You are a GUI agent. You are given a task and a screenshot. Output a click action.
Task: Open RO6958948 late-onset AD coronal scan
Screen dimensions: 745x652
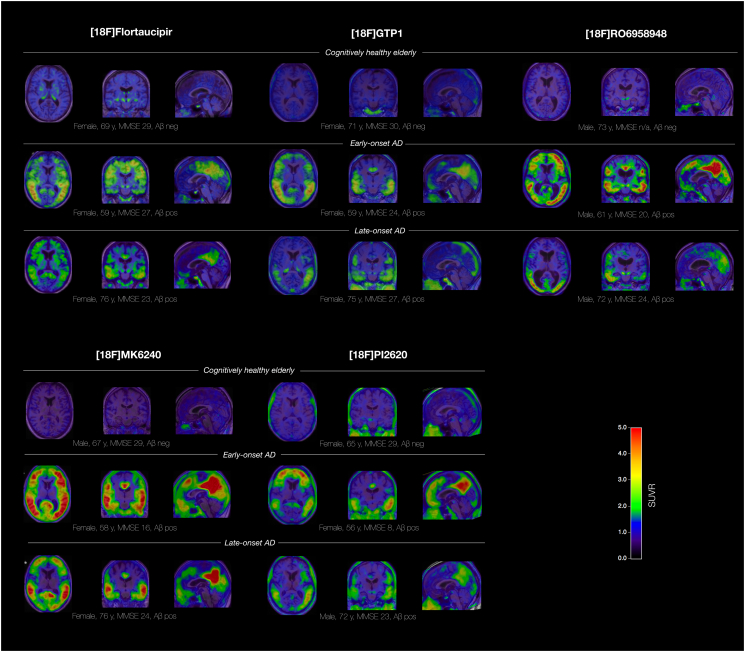626,267
